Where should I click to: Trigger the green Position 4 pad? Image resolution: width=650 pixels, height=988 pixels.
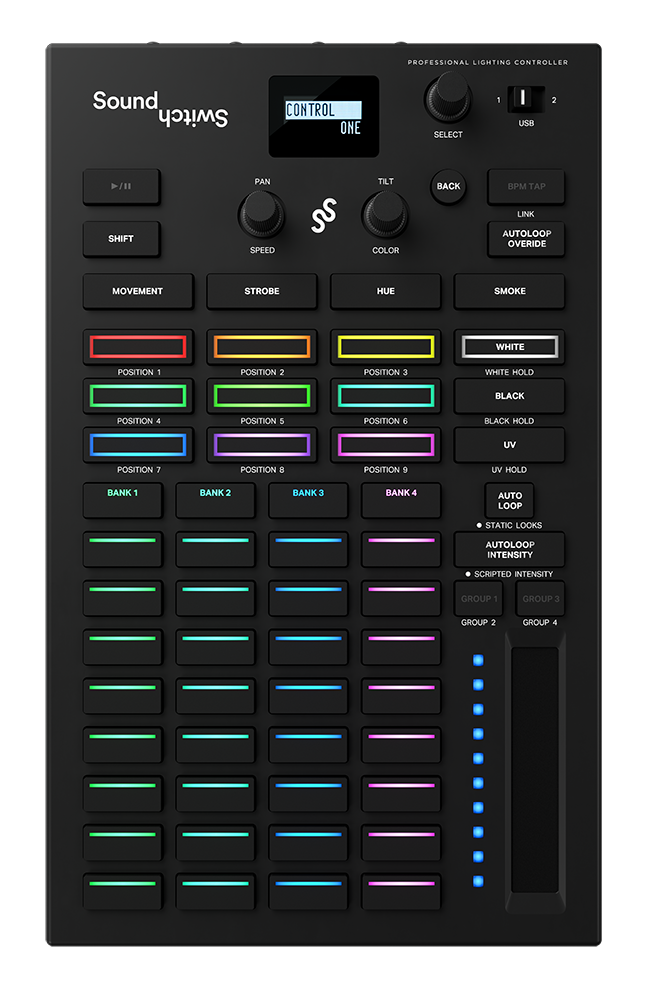[x=138, y=396]
